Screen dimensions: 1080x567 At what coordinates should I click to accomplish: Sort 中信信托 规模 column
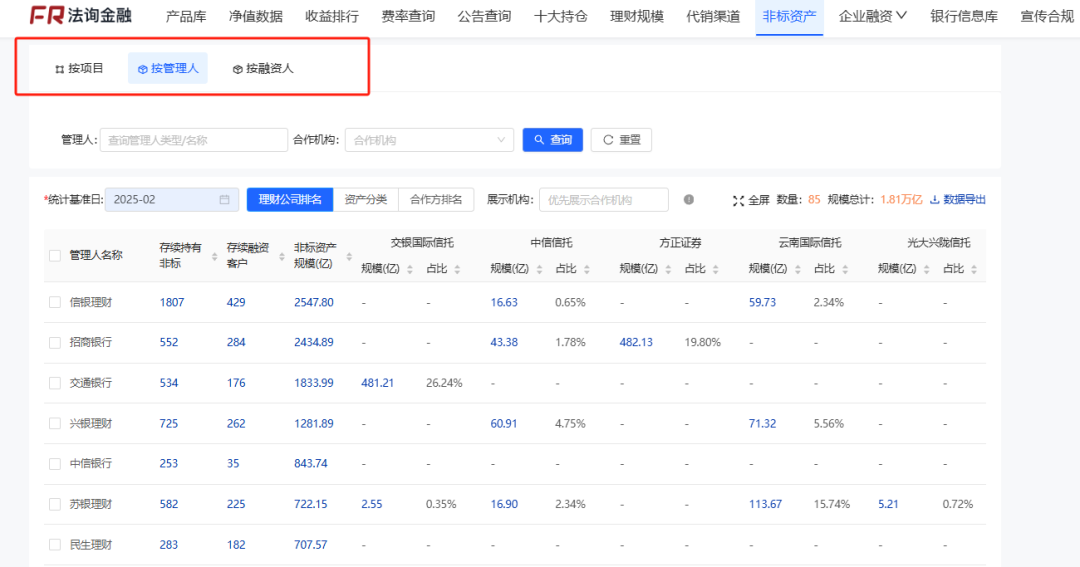point(539,269)
